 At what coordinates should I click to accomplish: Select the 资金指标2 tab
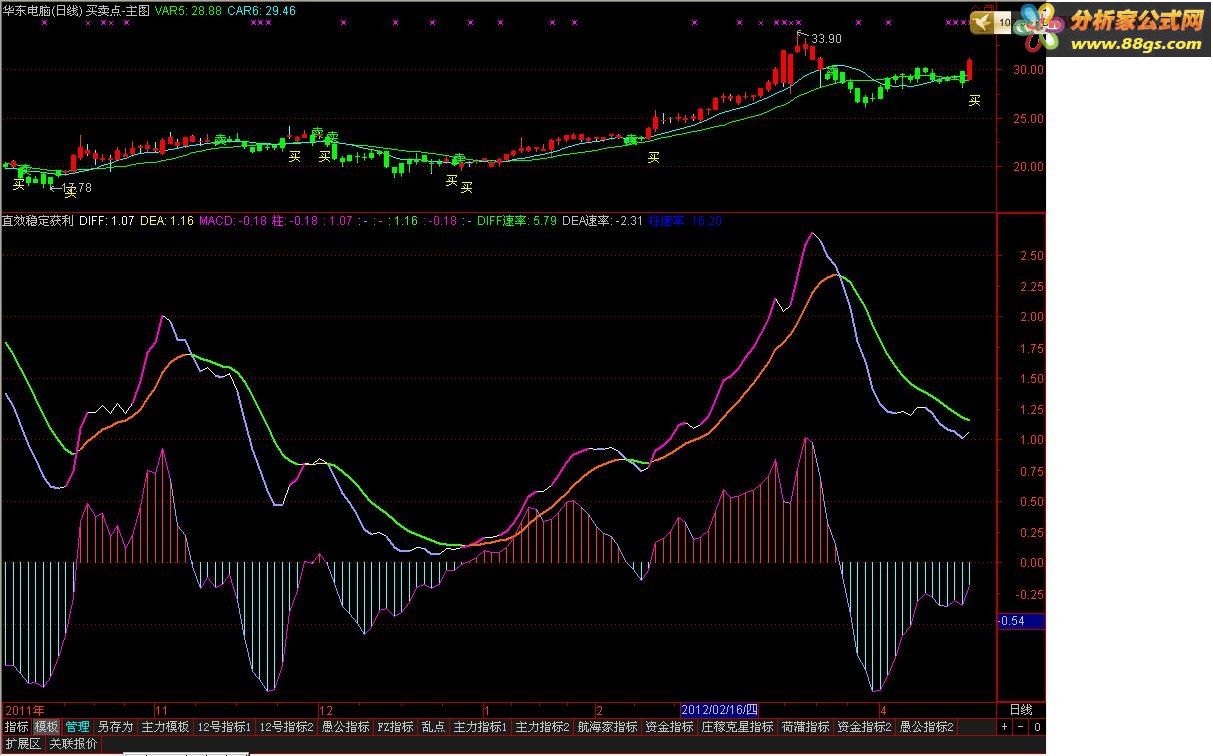(865, 727)
